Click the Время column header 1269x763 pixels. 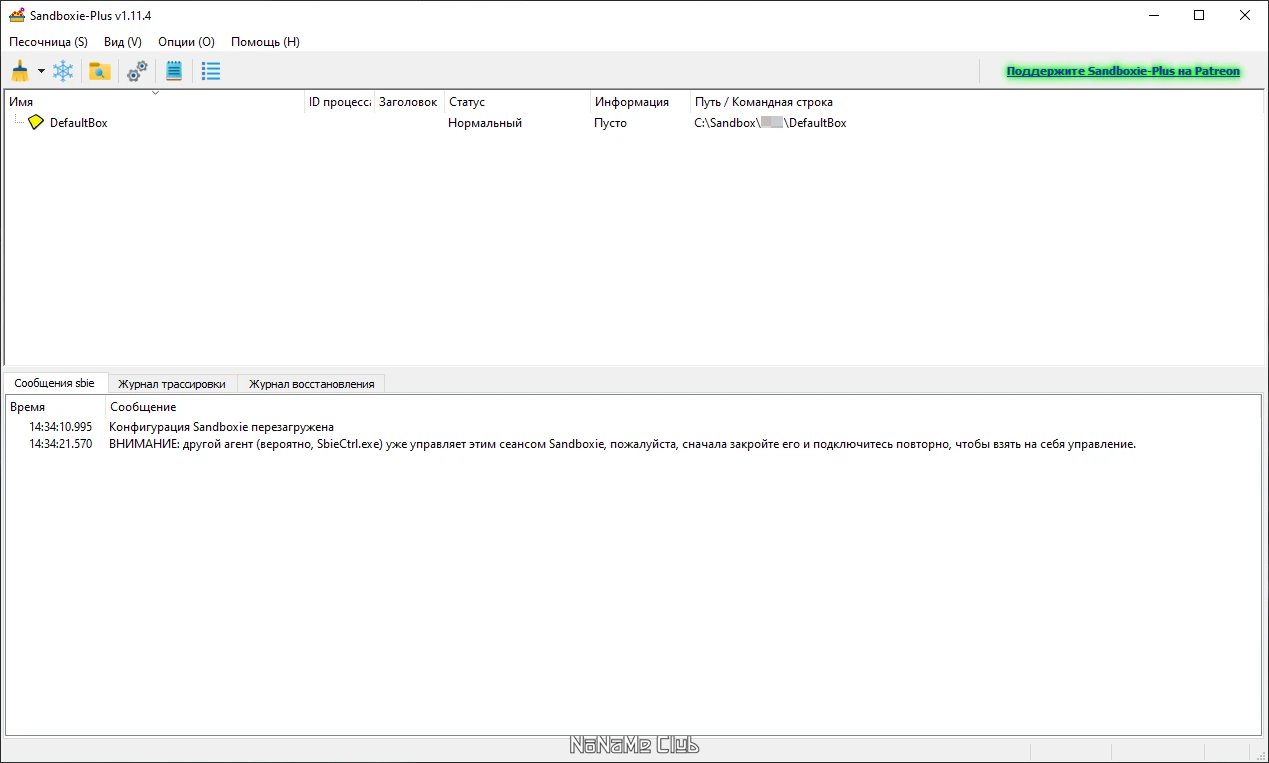pyautogui.click(x=55, y=407)
